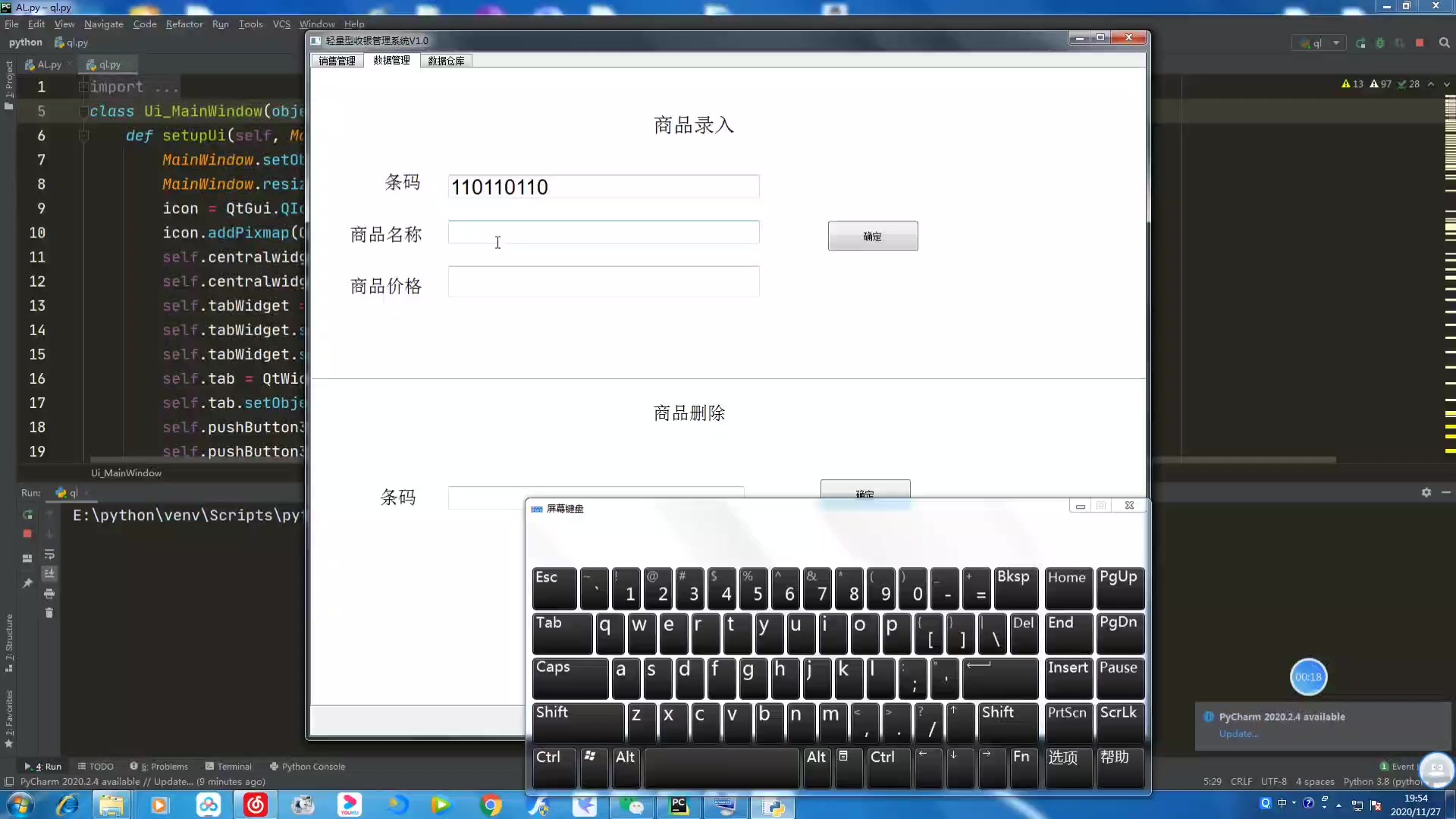Stop the process via Run panel stop icon
Screen dimensions: 1456x819
27,534
